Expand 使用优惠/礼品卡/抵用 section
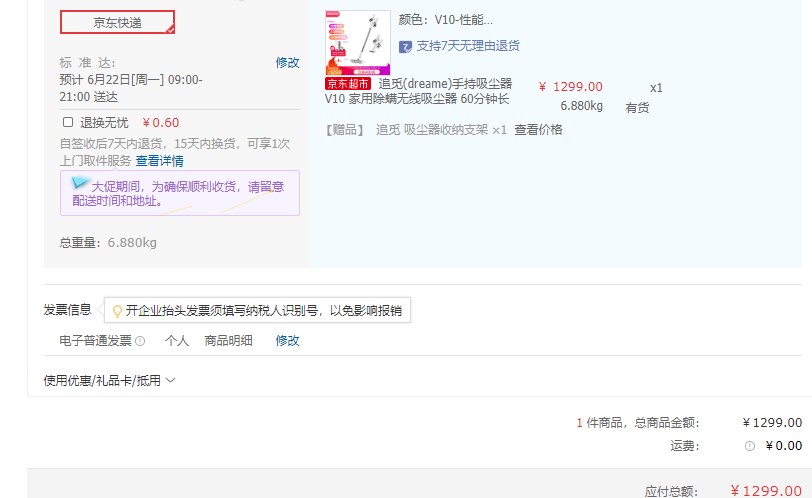Viewport: 812px width, 498px height. tap(109, 380)
